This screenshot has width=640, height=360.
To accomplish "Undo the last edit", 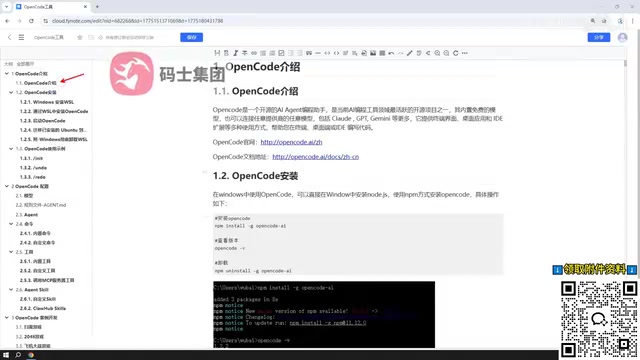I will [391, 53].
